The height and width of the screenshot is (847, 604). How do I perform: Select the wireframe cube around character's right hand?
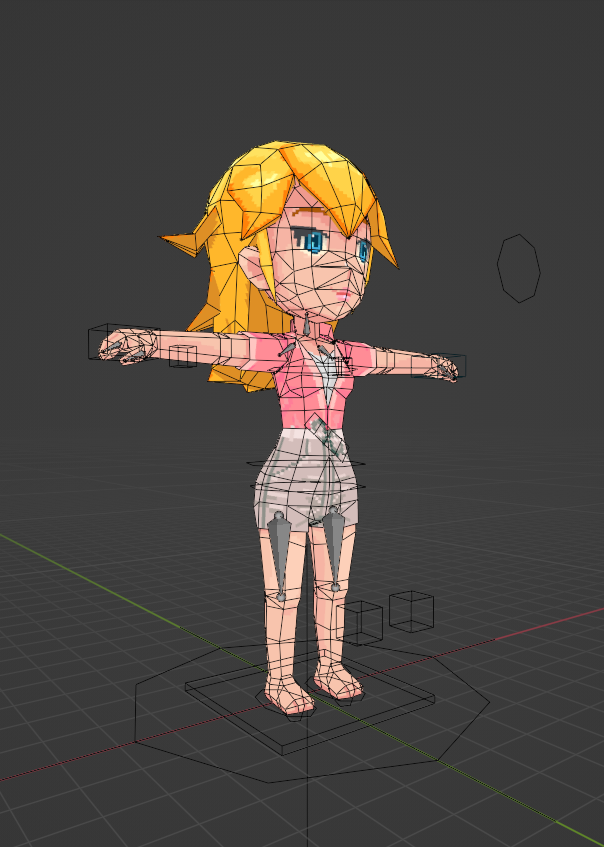(123, 342)
